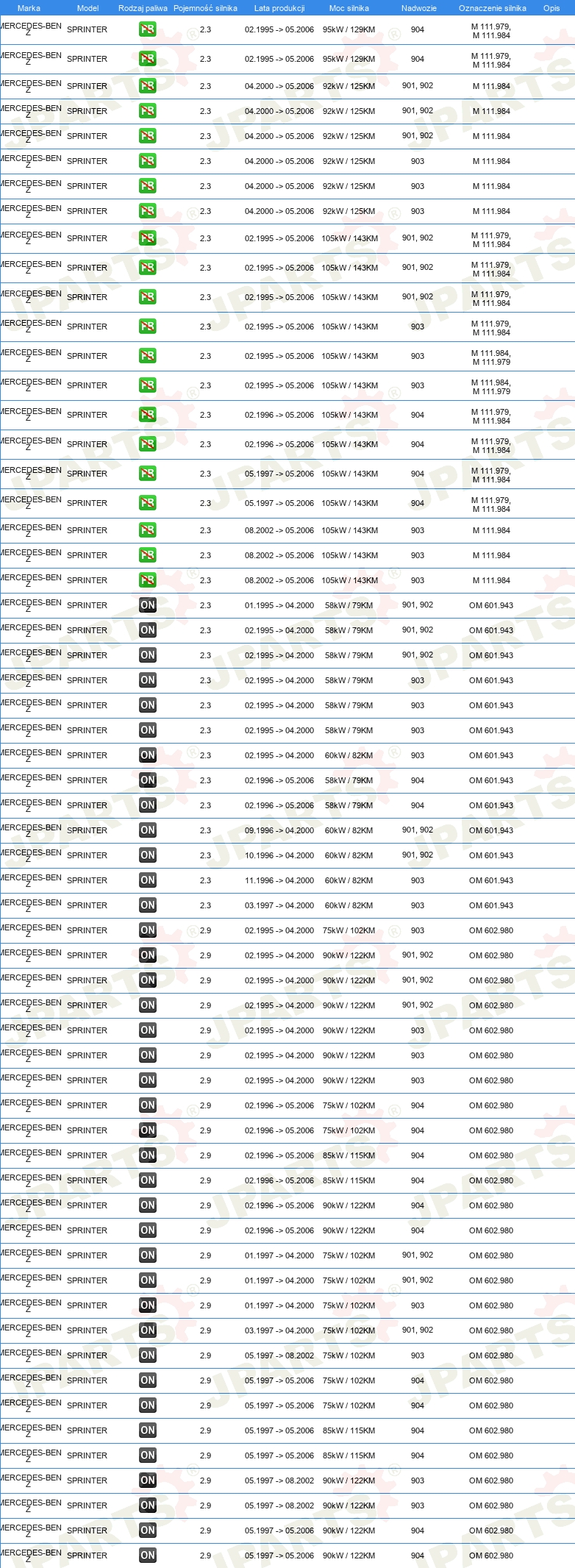Click SPRINTER in the 01.1995 -> 04.2000 row
Viewport: 575px width, 1568px height.
point(87,605)
